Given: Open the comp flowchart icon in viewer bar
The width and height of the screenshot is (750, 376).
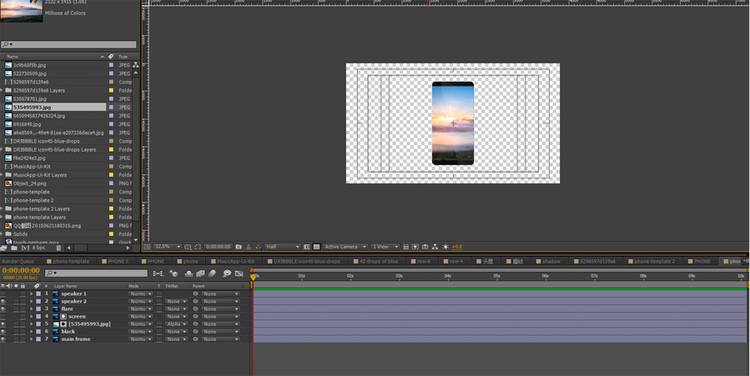Looking at the screenshot, I should pos(435,247).
